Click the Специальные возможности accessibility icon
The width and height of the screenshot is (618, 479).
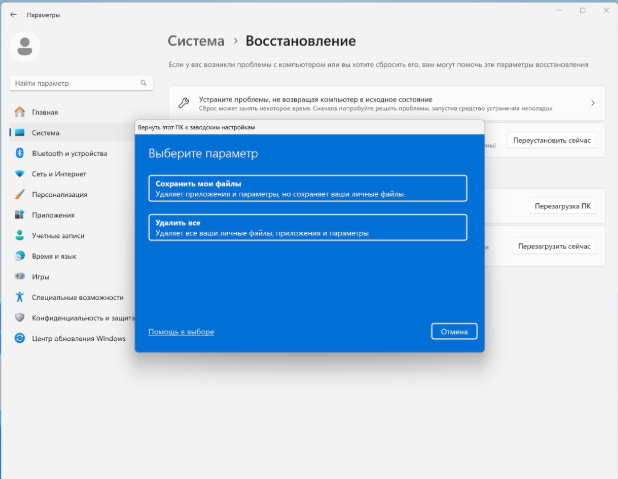click(x=20, y=297)
